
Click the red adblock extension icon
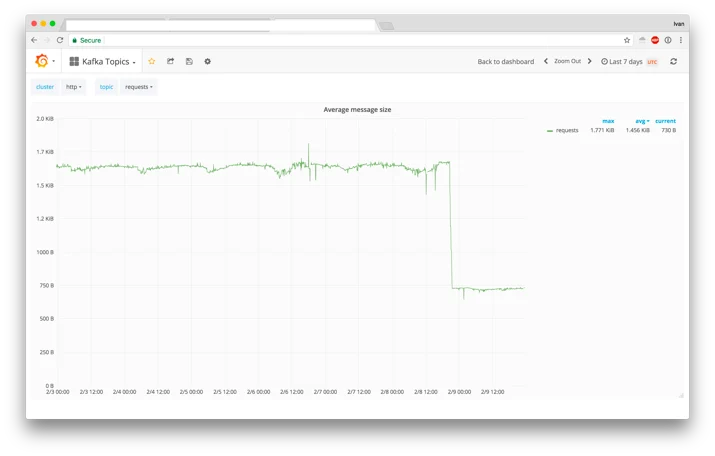pos(655,40)
